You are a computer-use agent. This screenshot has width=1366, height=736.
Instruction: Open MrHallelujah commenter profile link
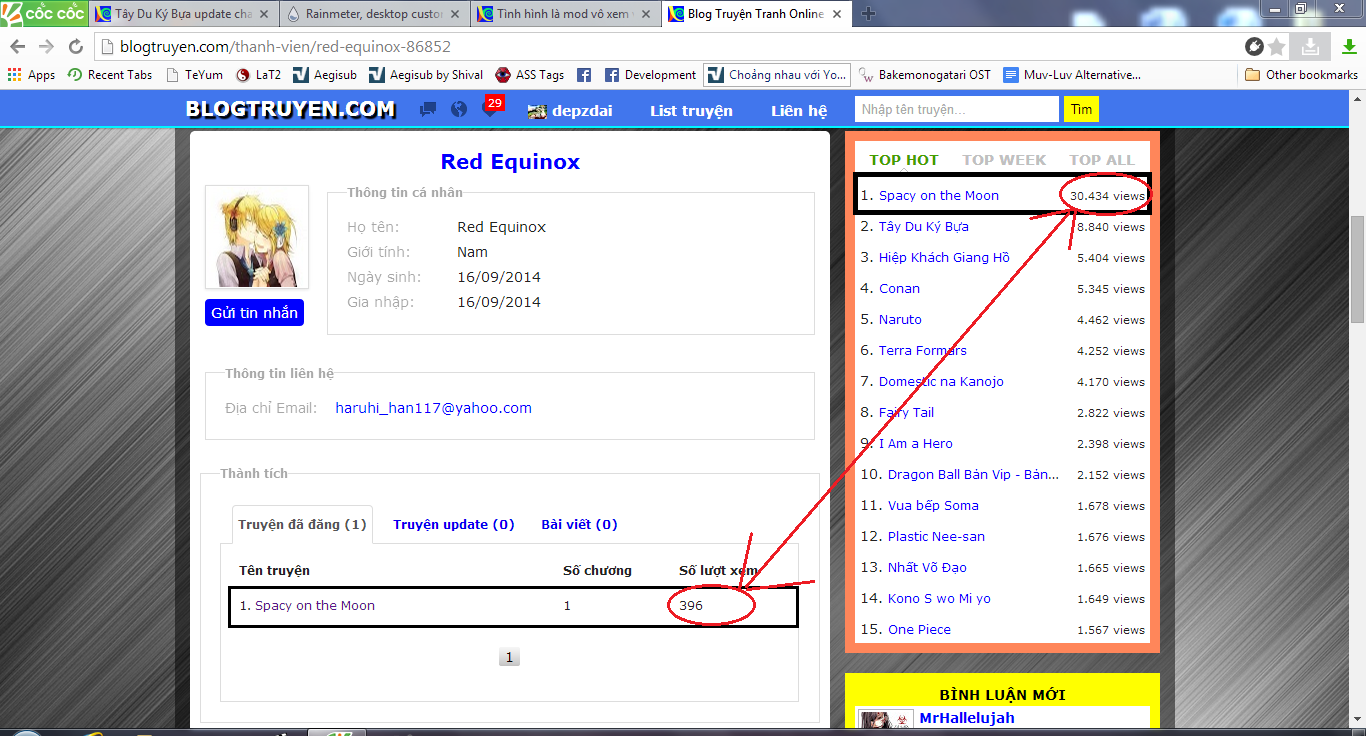pos(967,718)
